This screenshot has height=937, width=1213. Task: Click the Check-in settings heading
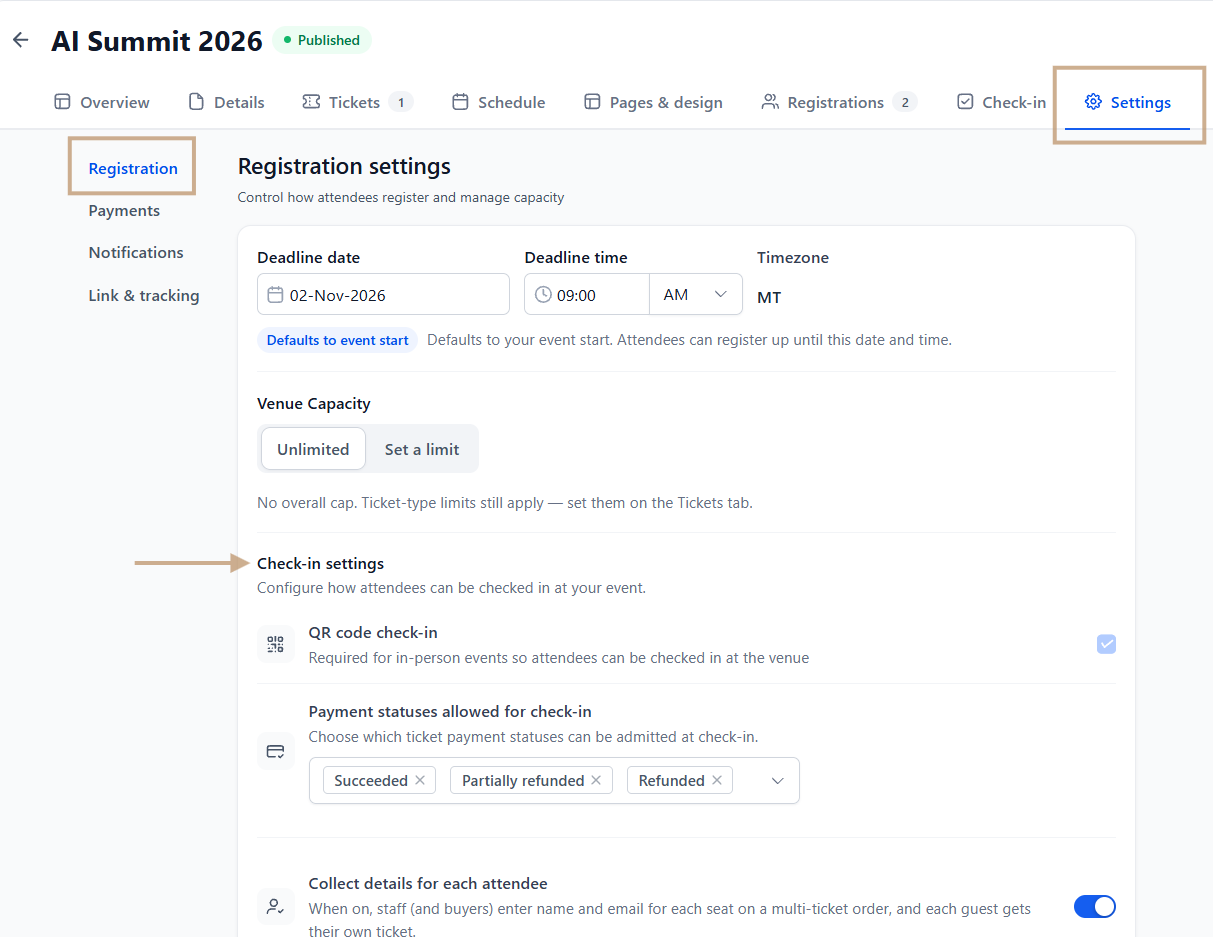tap(320, 563)
